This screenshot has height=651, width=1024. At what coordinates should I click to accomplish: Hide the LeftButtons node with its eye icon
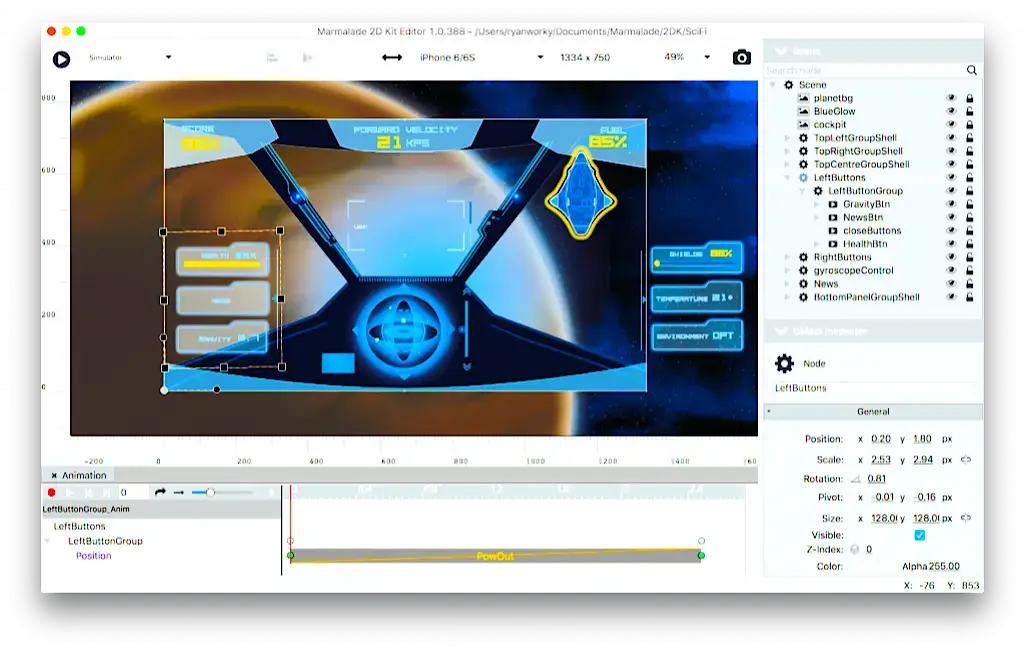[951, 178]
